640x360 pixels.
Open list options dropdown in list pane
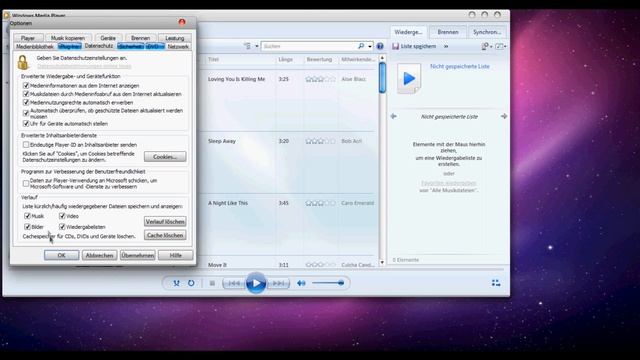coord(487,47)
